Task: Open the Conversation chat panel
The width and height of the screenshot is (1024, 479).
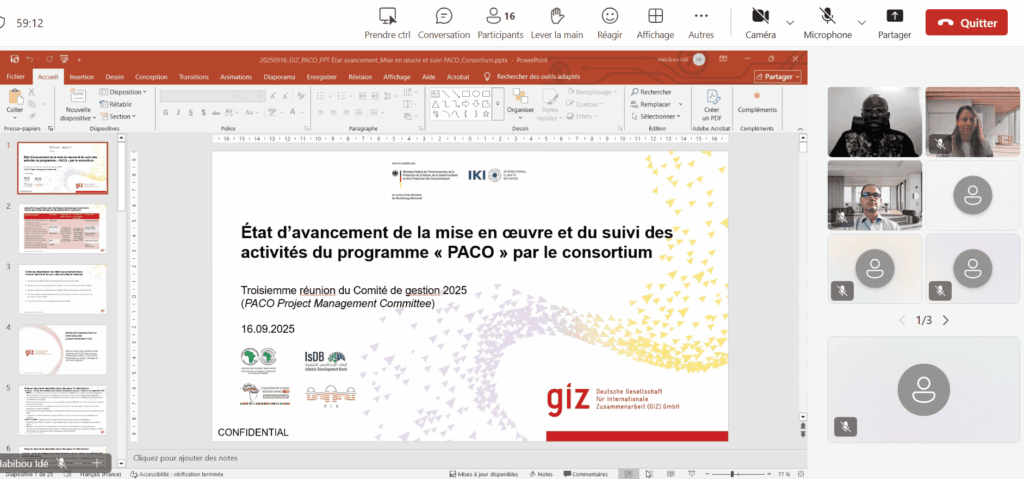Action: click(x=443, y=24)
